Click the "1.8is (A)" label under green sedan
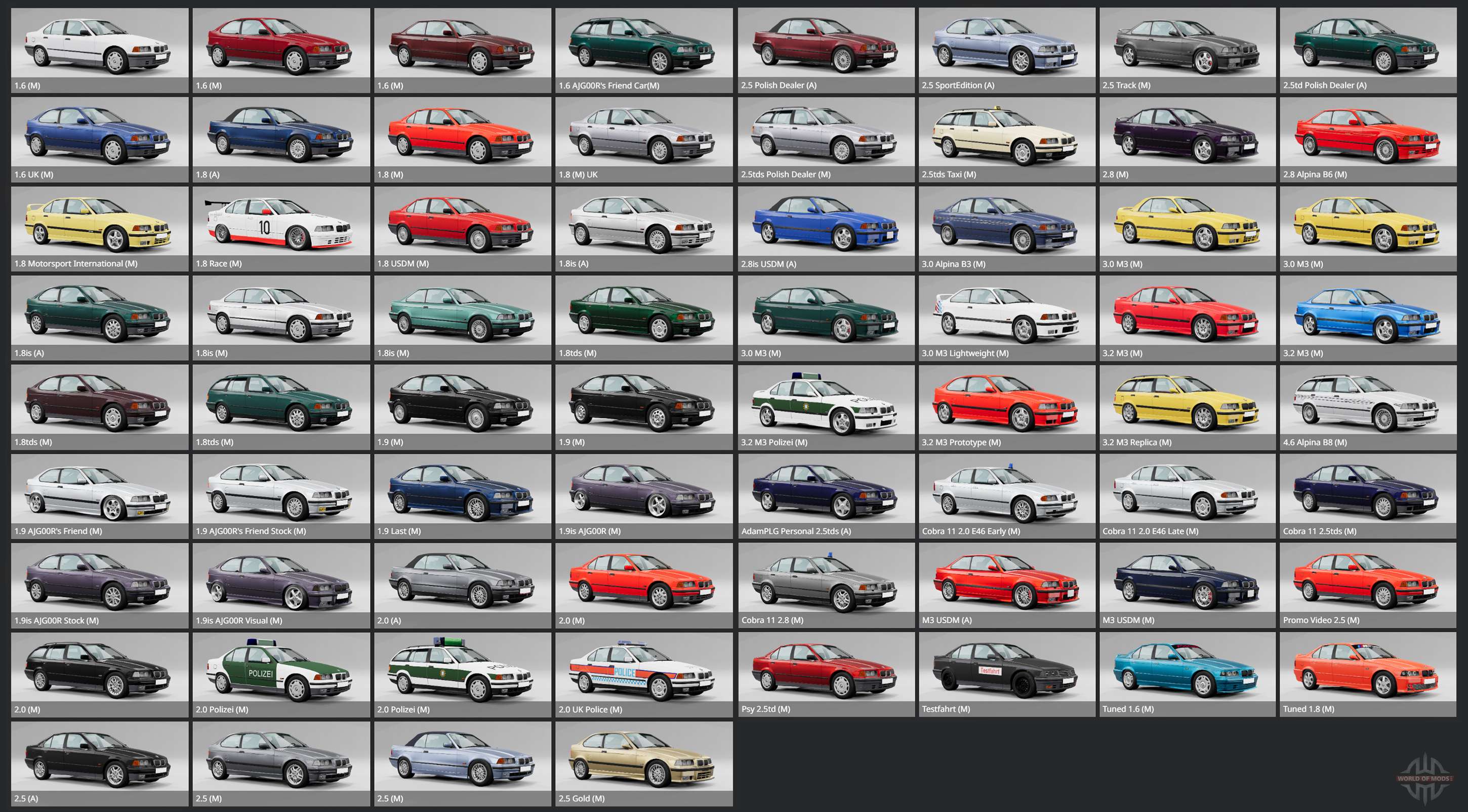The image size is (1468, 812). pos(29,353)
